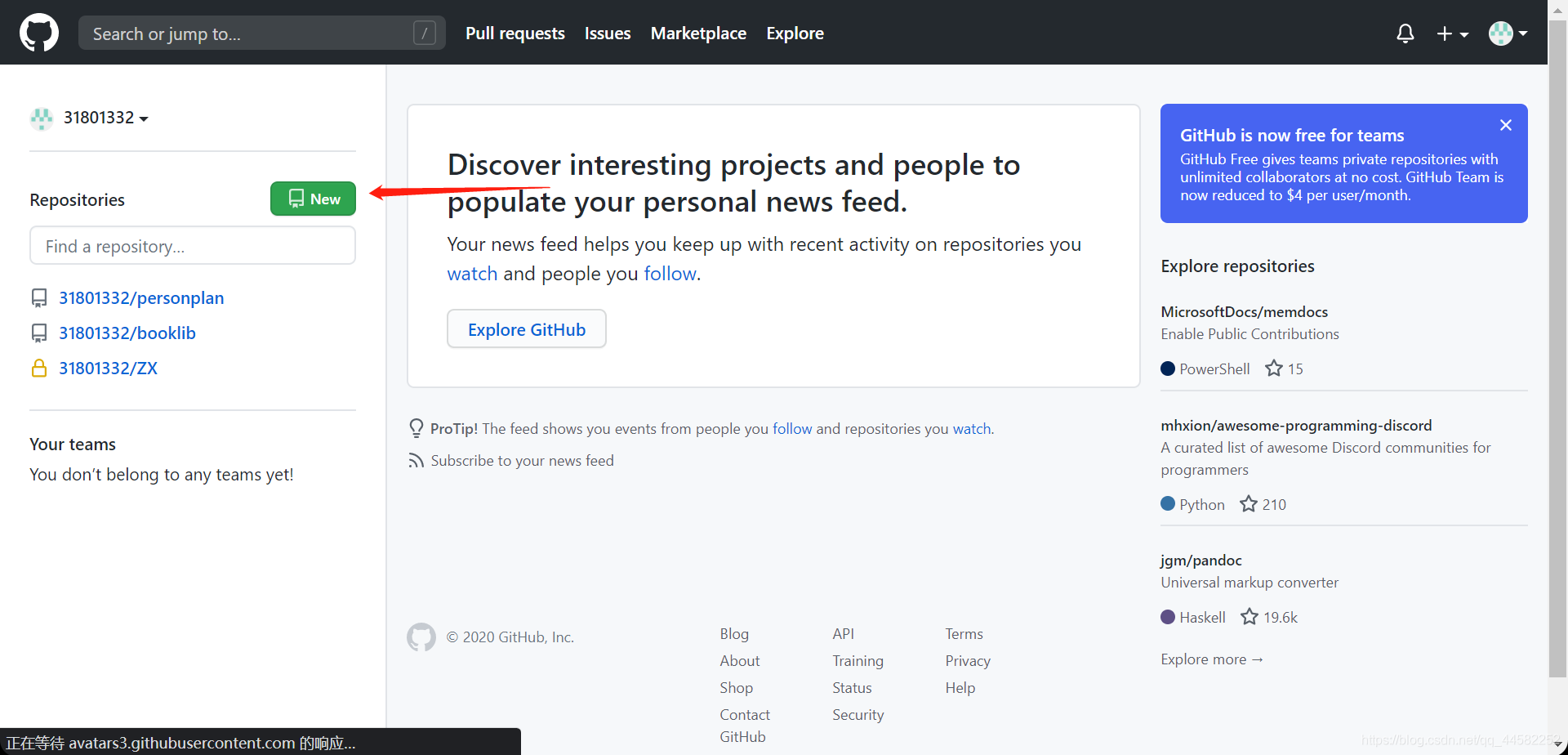Open the Security footer link

point(858,715)
